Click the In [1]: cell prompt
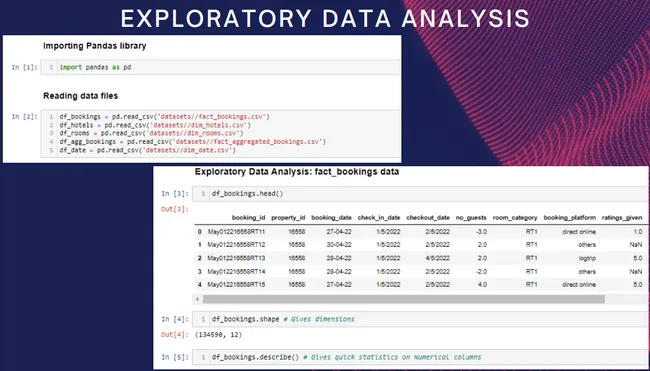The height and width of the screenshot is (371, 650). pyautogui.click(x=24, y=67)
